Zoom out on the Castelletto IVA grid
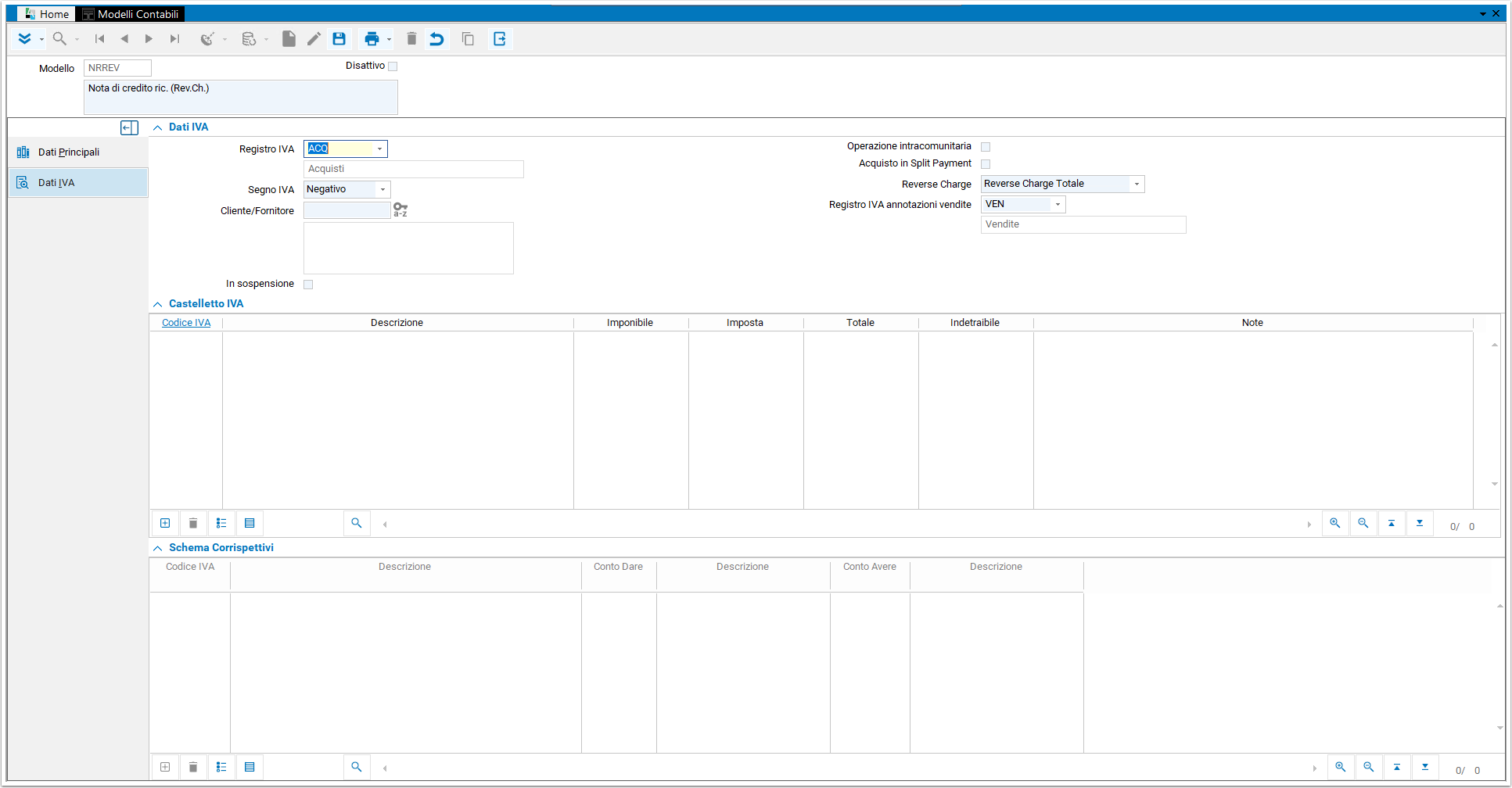The image size is (1512, 788). (1363, 523)
